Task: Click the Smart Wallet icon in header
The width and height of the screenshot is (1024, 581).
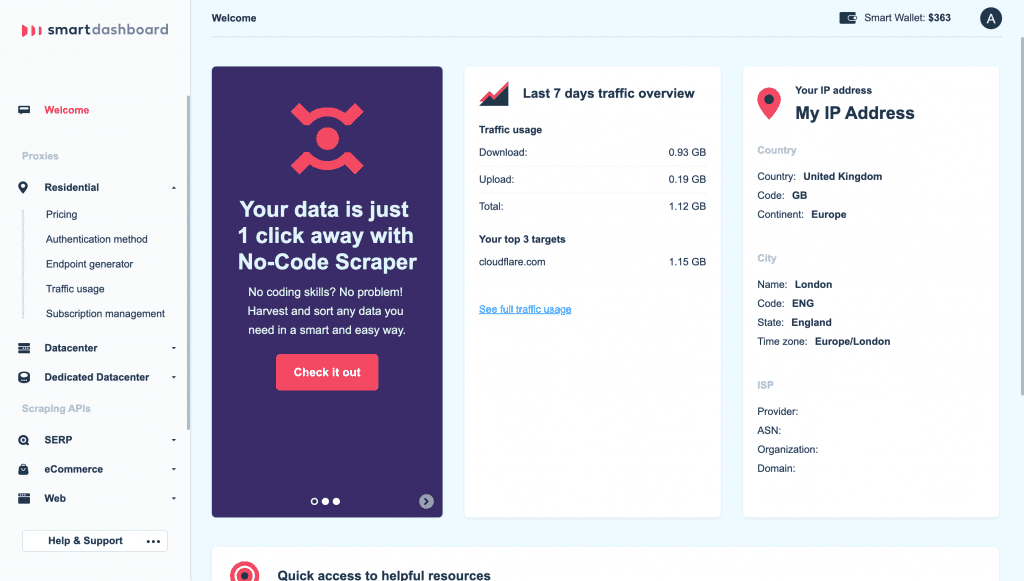Action: point(848,17)
